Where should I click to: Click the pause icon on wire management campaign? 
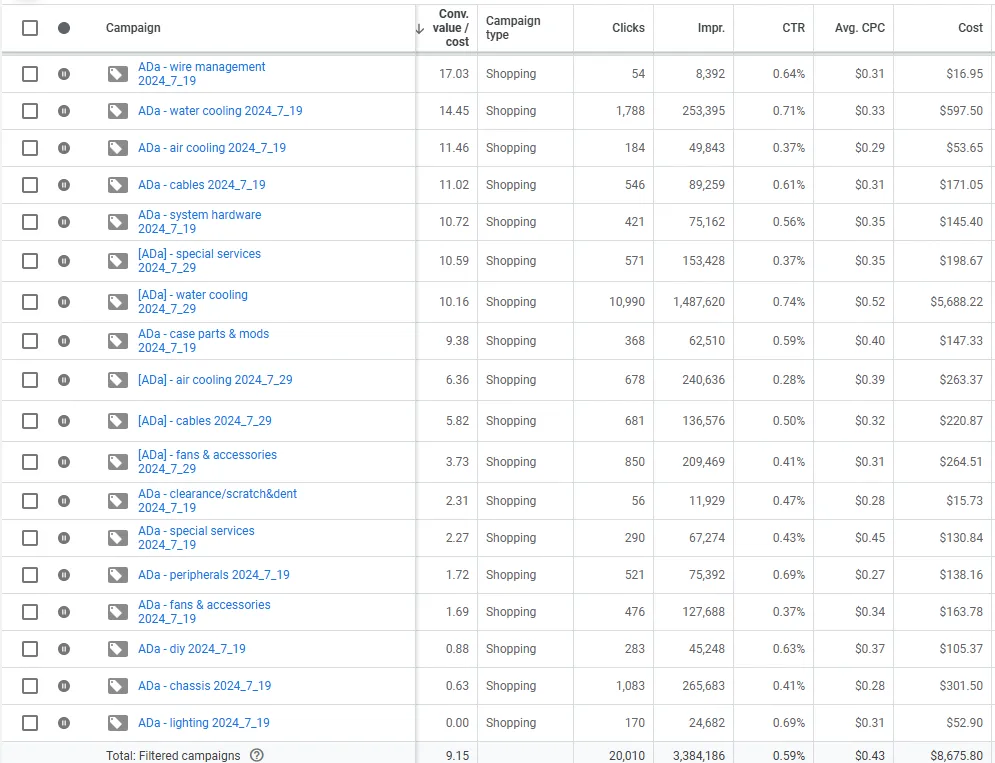pyautogui.click(x=63, y=73)
